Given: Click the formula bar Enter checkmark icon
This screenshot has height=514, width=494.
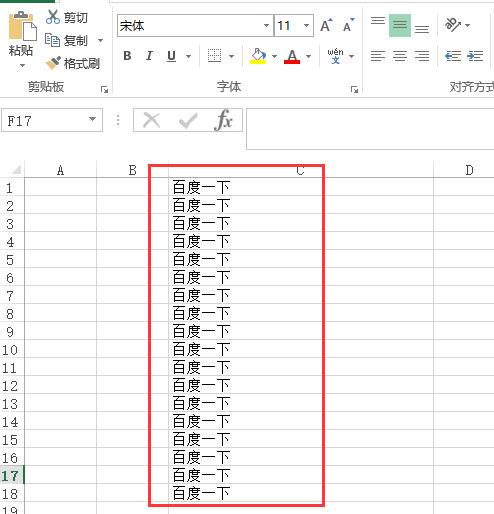Looking at the screenshot, I should [188, 120].
